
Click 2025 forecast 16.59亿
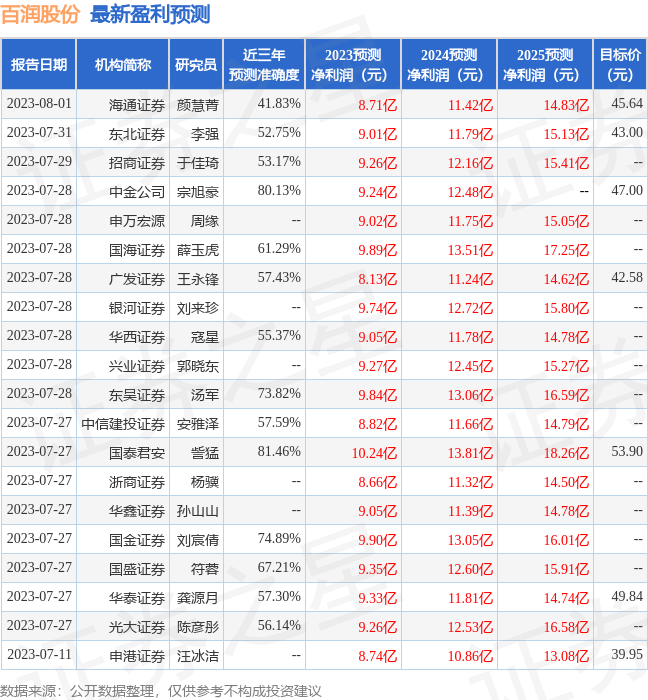(x=566, y=395)
